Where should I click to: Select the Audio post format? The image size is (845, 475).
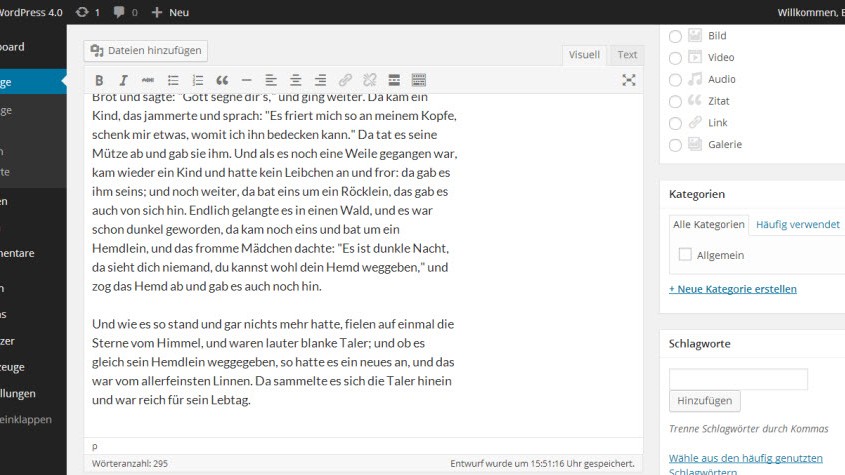pos(675,80)
